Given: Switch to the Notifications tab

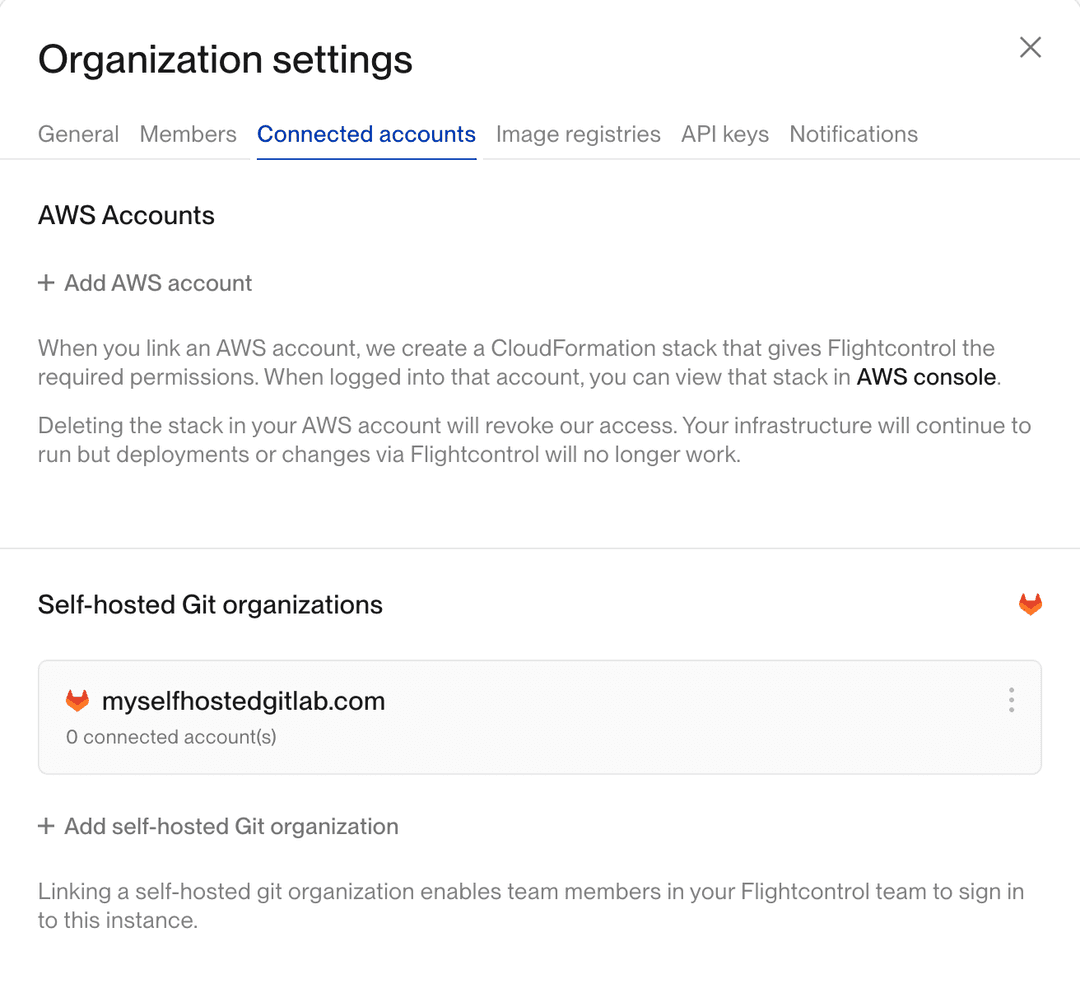Looking at the screenshot, I should 853,134.
